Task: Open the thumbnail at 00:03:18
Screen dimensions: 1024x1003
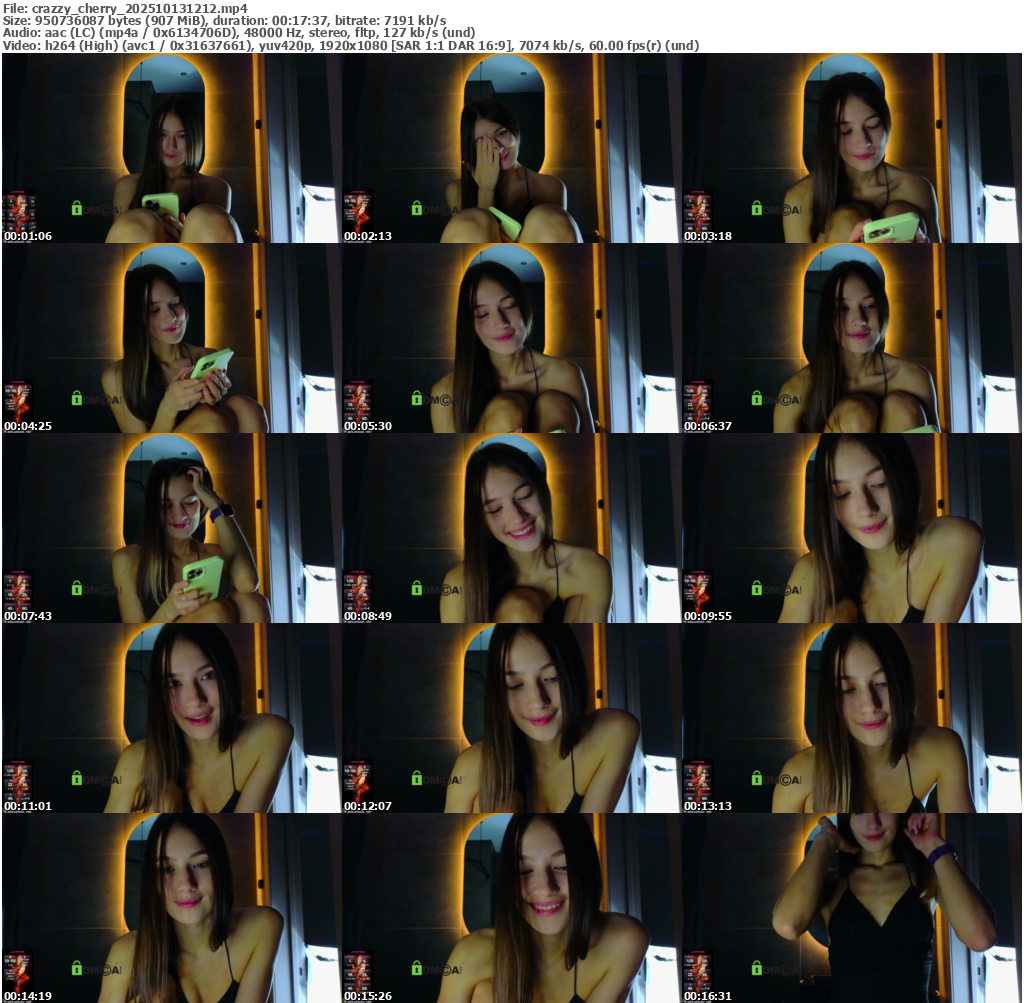Action: point(852,148)
